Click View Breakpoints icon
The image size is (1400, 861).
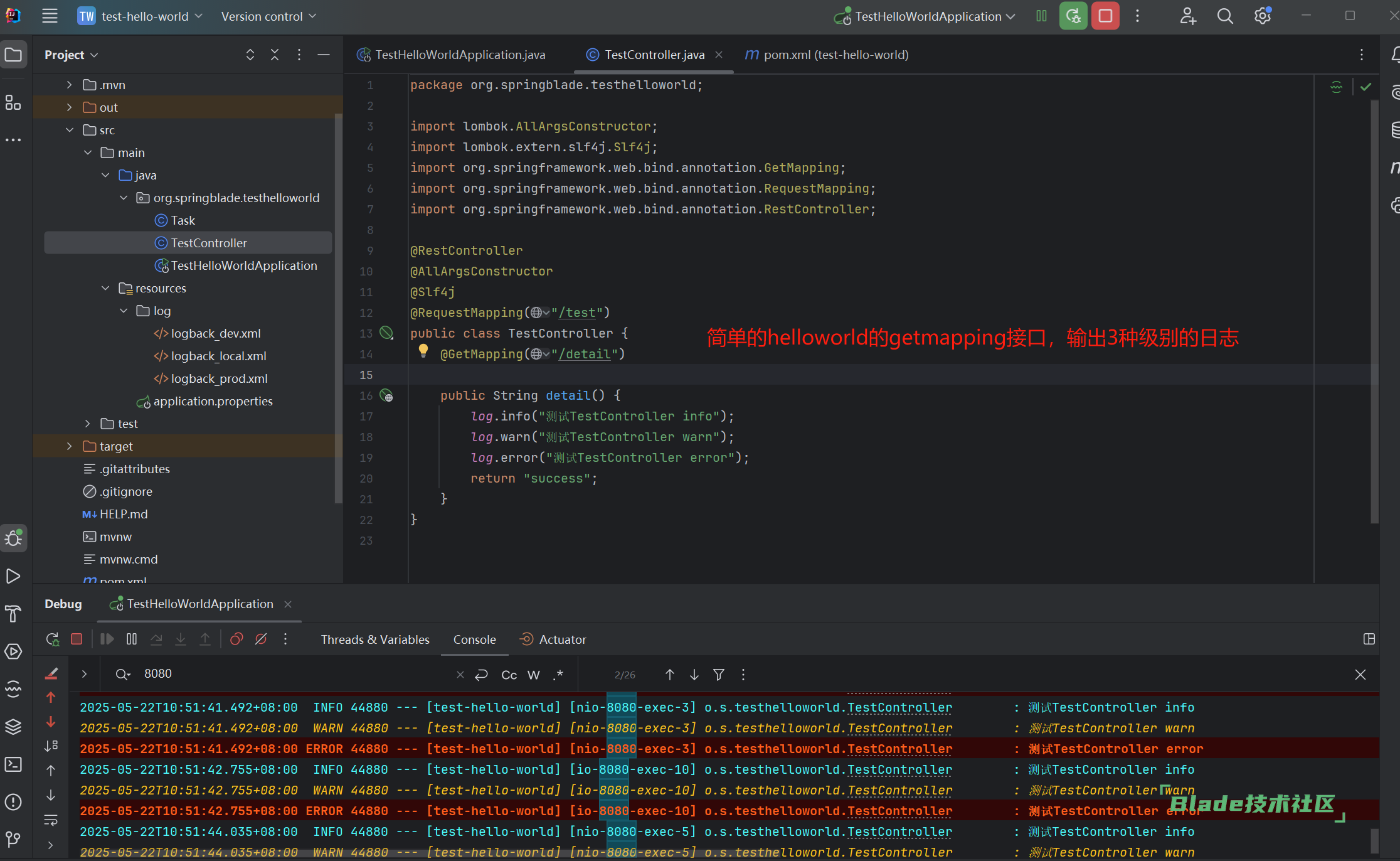coord(236,639)
